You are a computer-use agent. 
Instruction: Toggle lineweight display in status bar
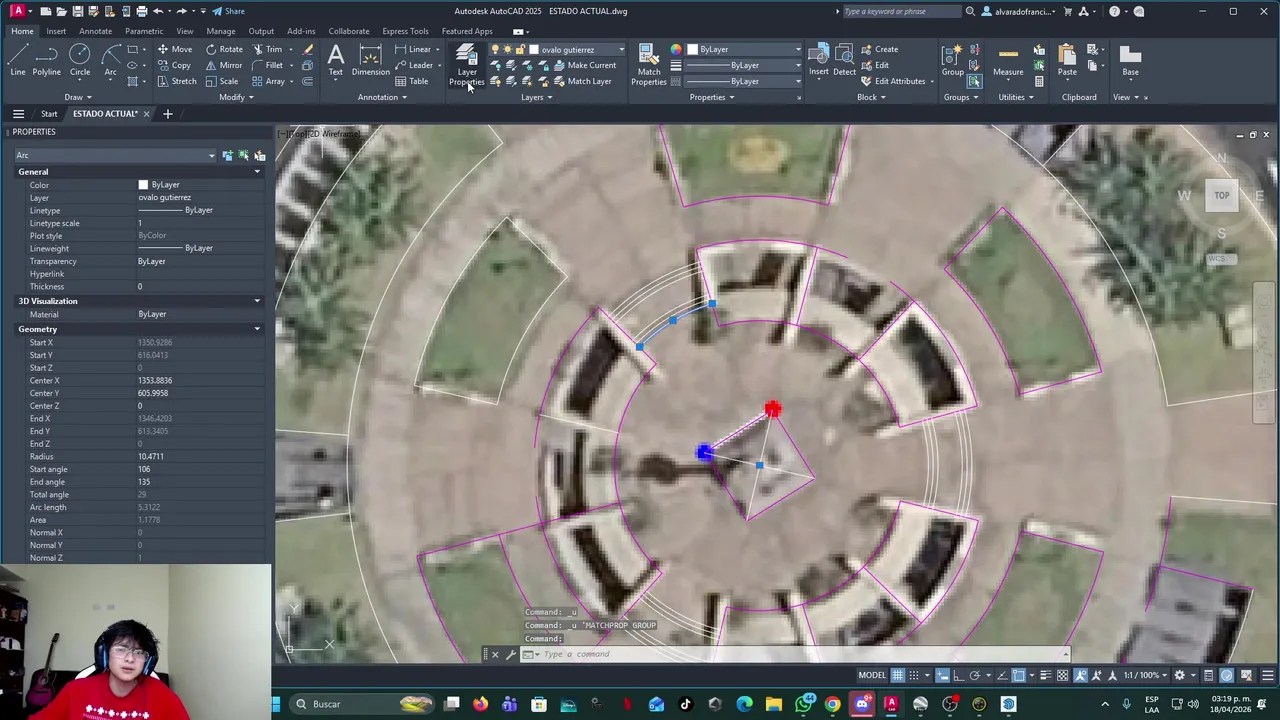(1046, 675)
